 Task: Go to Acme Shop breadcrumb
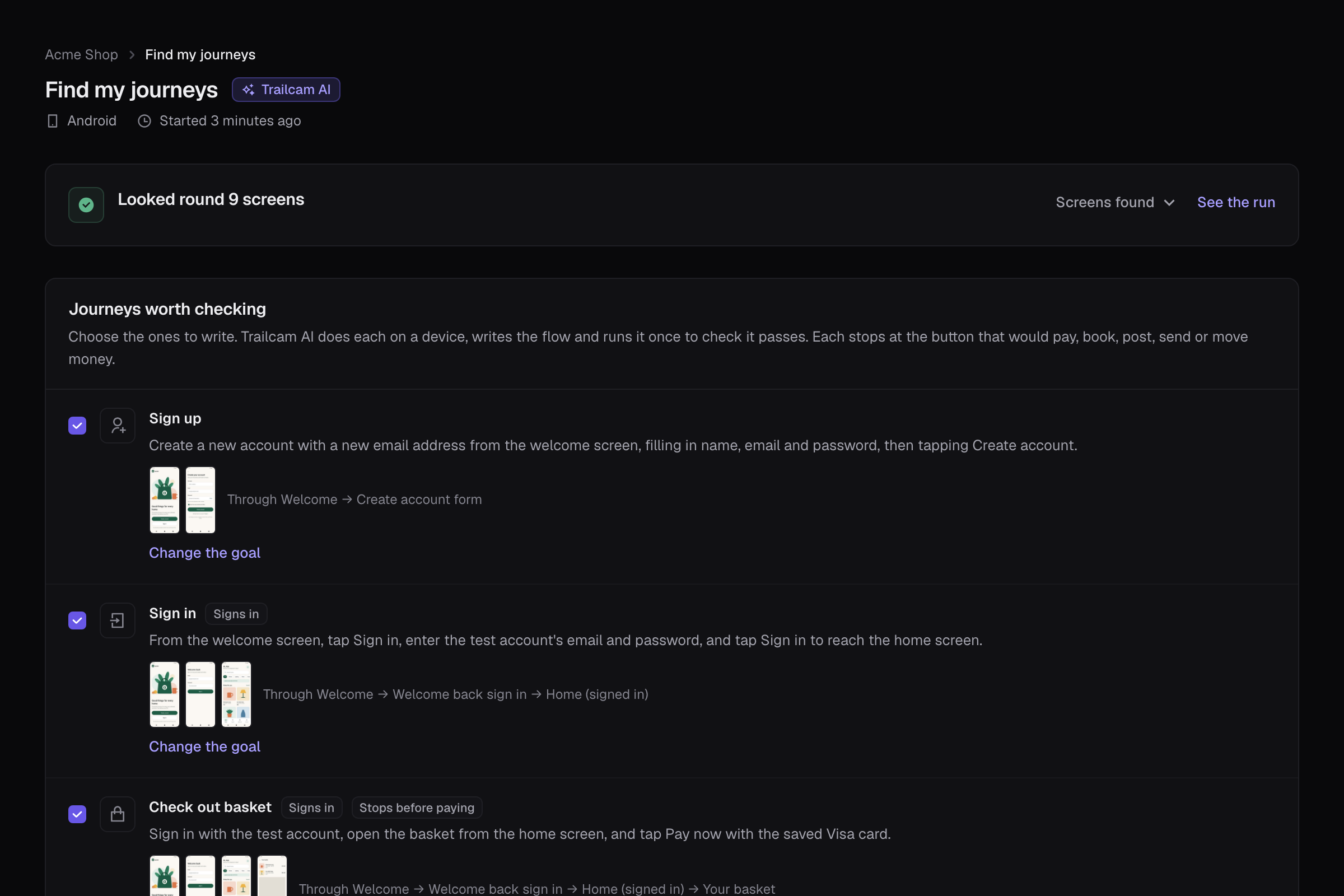(82, 55)
